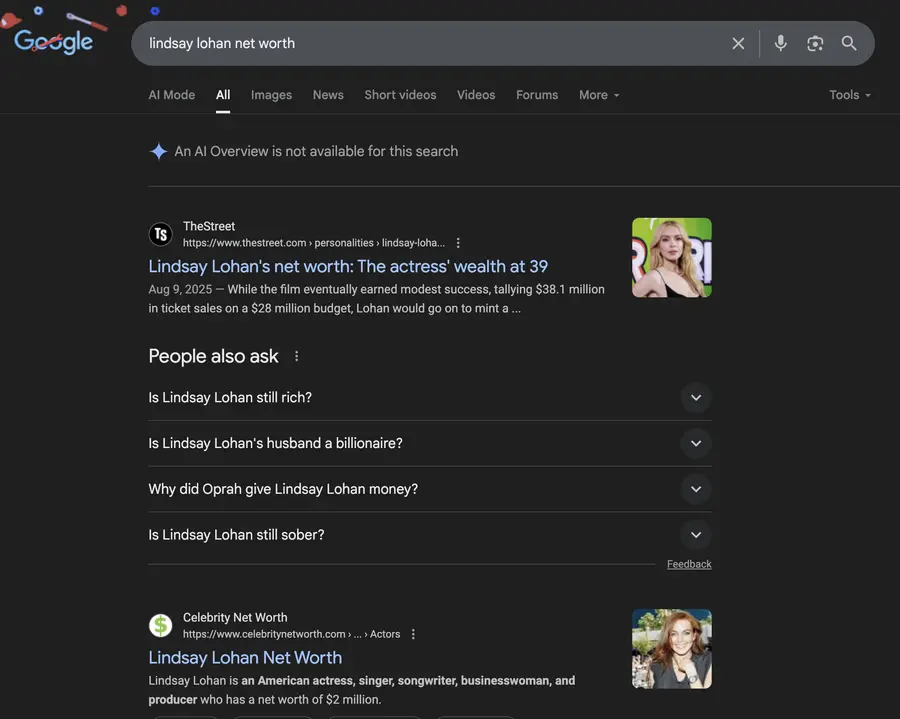
Task: Open options menu for Celebrity Net Worth result
Action: pyautogui.click(x=413, y=634)
